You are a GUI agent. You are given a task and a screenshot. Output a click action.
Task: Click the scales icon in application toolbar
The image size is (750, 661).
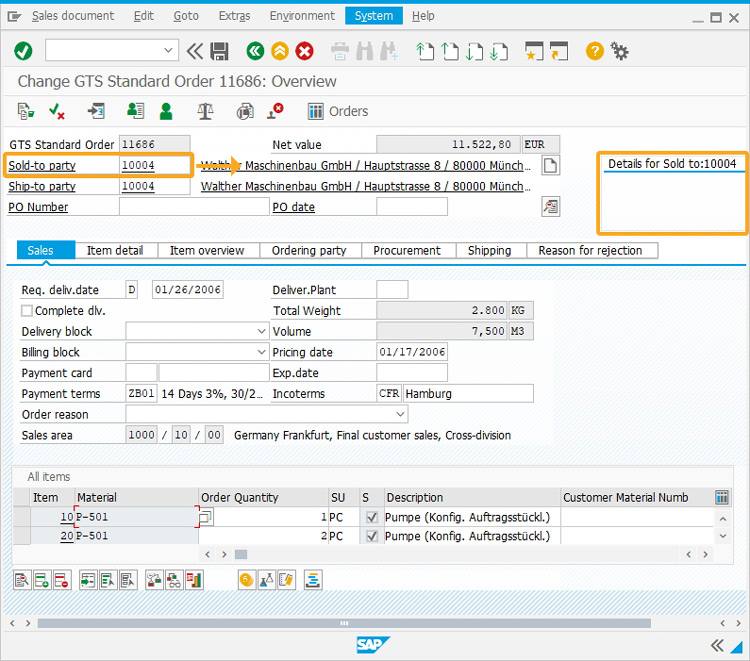tap(205, 111)
